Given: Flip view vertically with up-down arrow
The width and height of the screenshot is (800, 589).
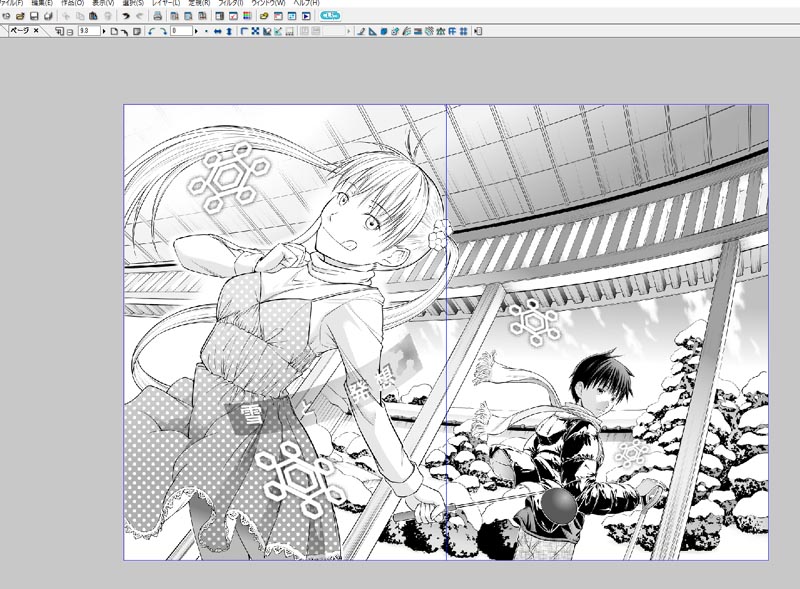Looking at the screenshot, I should (229, 31).
